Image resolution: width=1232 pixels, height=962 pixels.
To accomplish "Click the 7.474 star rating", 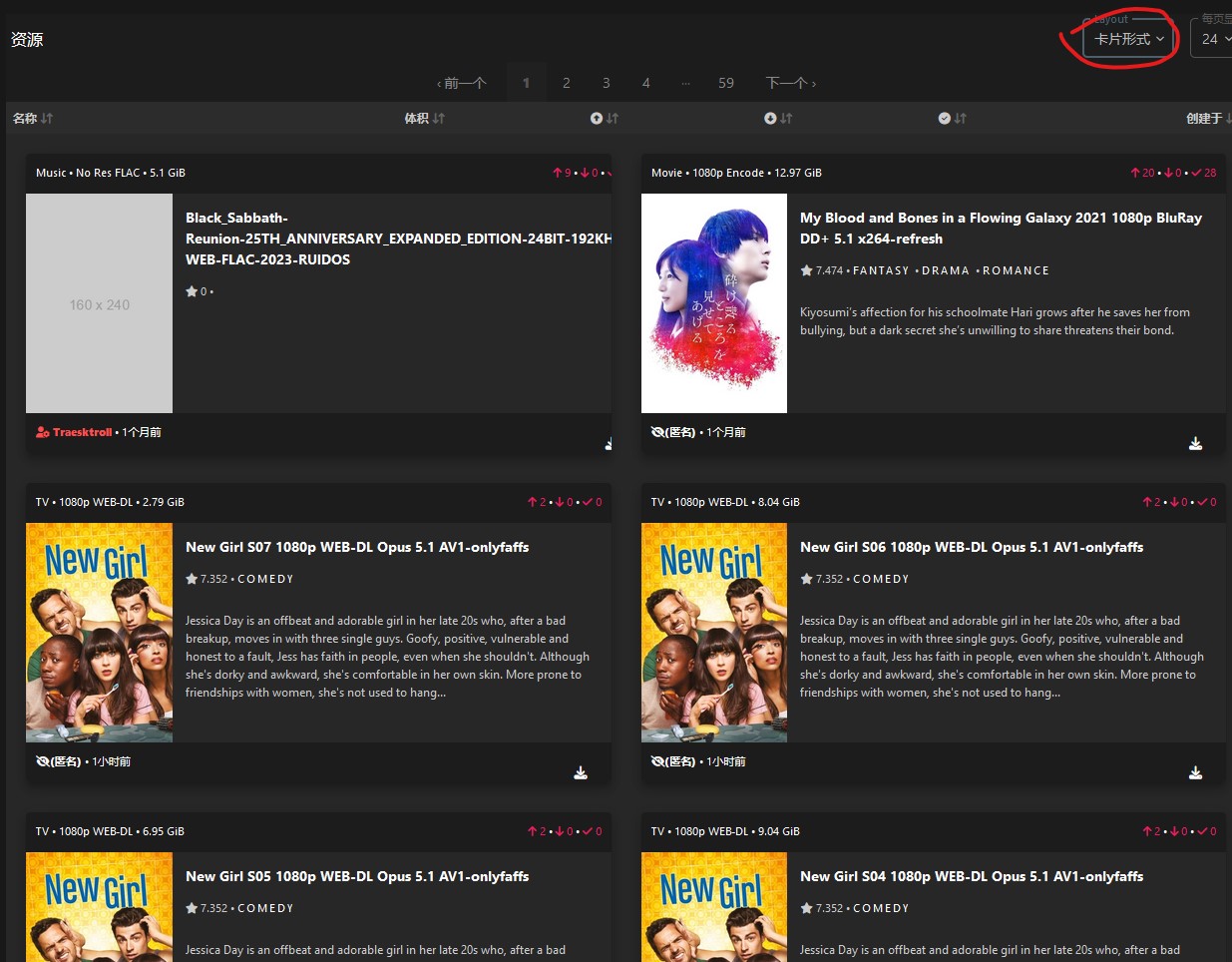I will (x=822, y=270).
